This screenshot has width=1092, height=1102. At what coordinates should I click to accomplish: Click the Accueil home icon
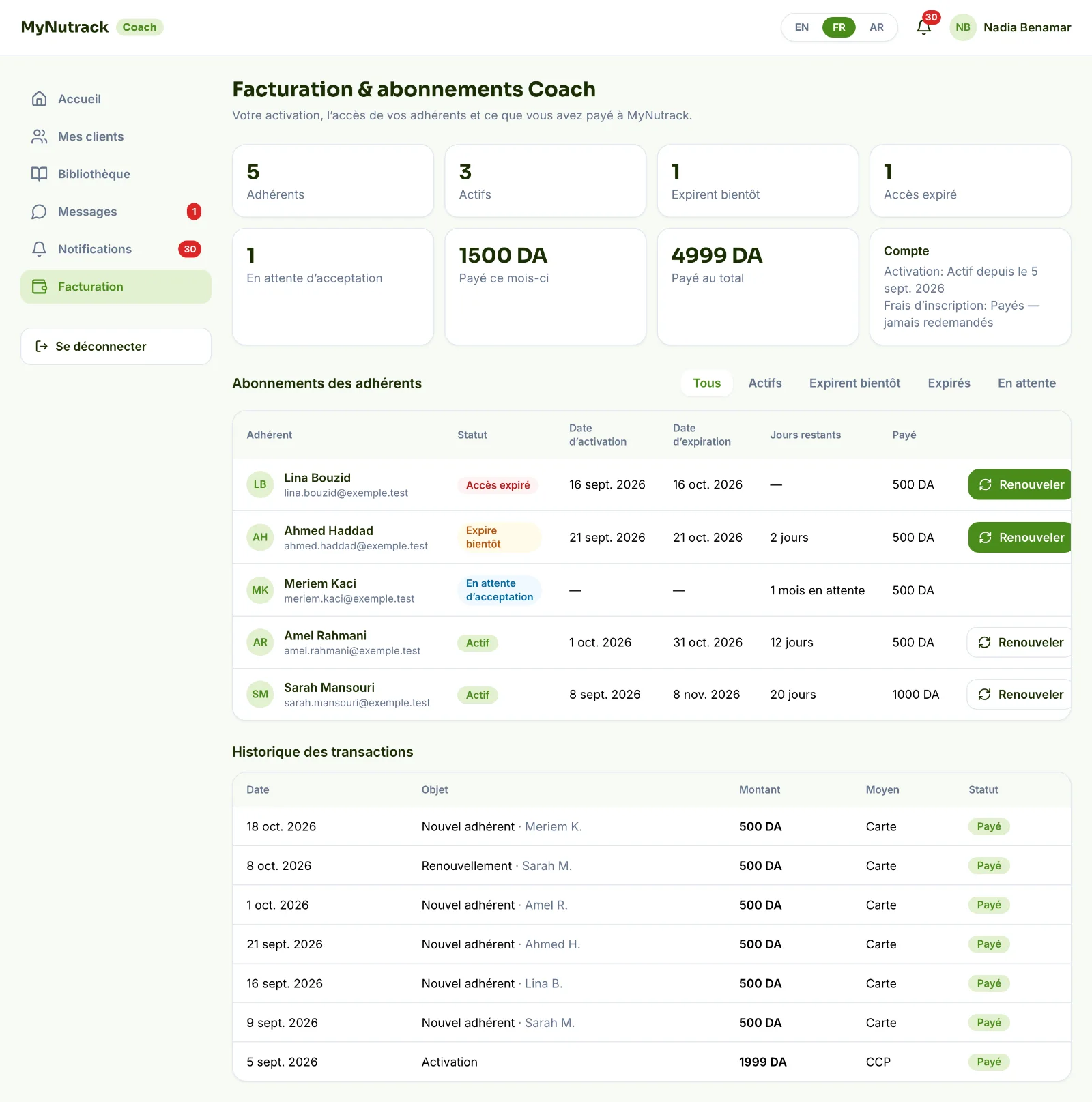pos(40,99)
